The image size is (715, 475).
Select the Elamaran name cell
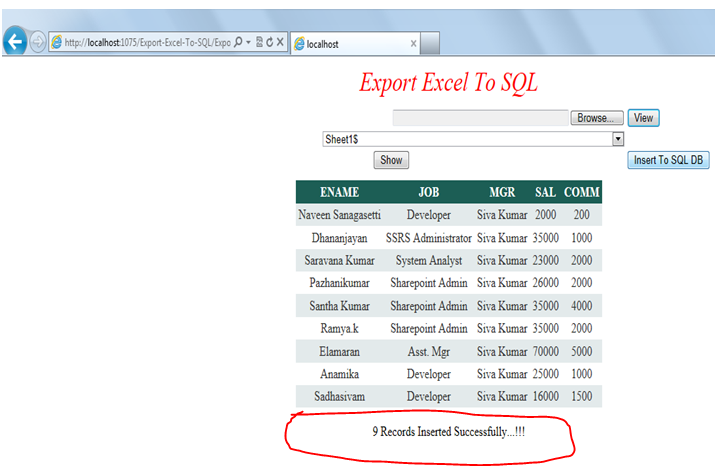point(339,351)
